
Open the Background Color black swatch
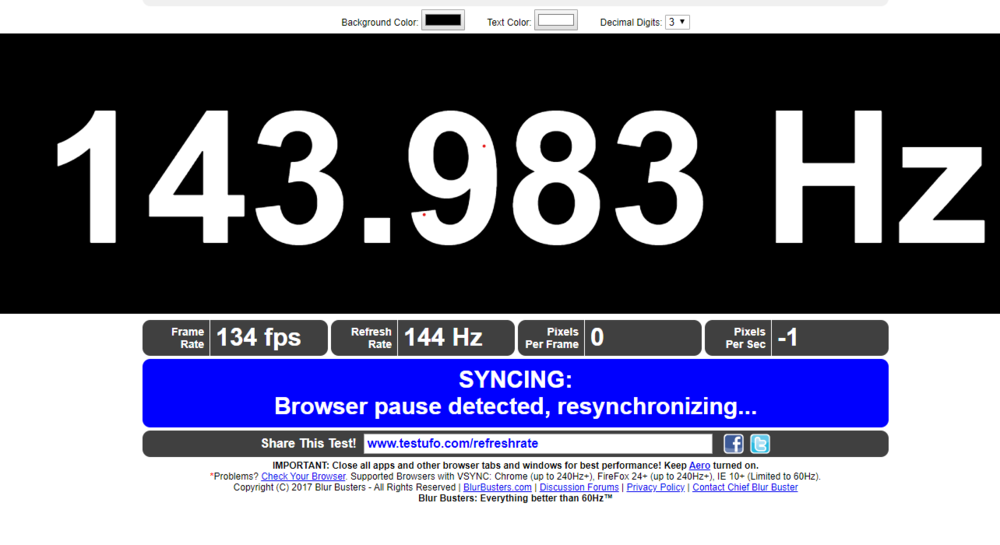click(x=442, y=20)
